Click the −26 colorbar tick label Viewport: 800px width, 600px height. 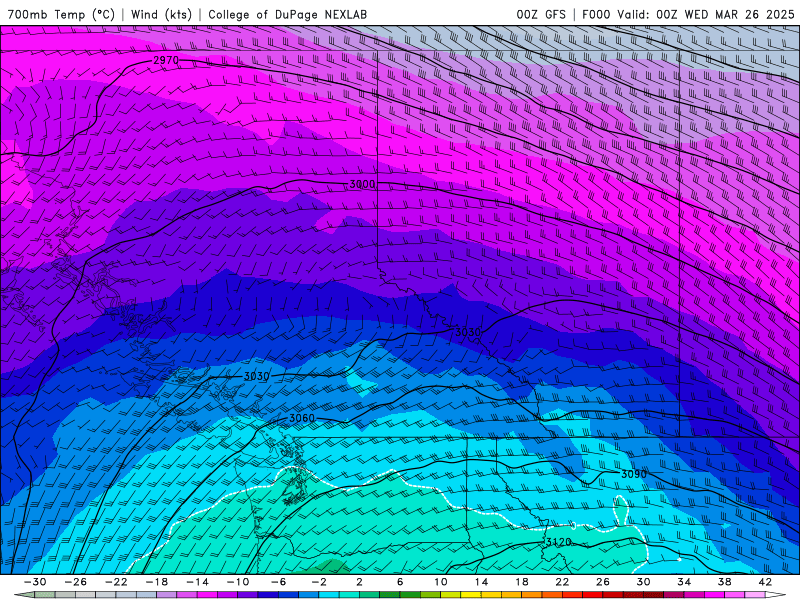point(76,582)
